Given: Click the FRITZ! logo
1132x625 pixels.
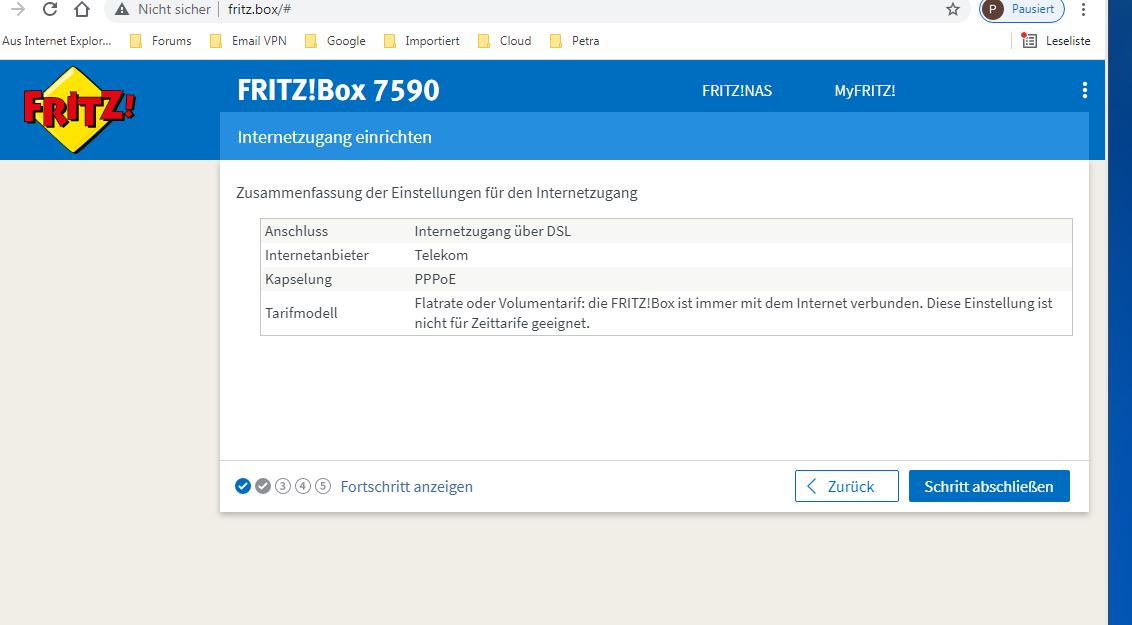Looking at the screenshot, I should pos(78,110).
